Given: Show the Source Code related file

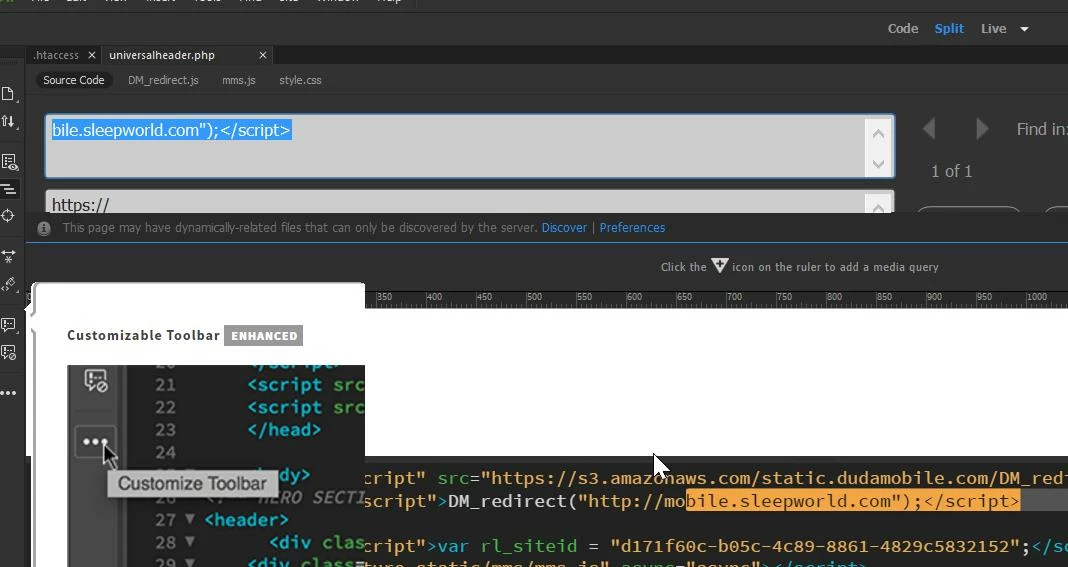Looking at the screenshot, I should [x=74, y=80].
